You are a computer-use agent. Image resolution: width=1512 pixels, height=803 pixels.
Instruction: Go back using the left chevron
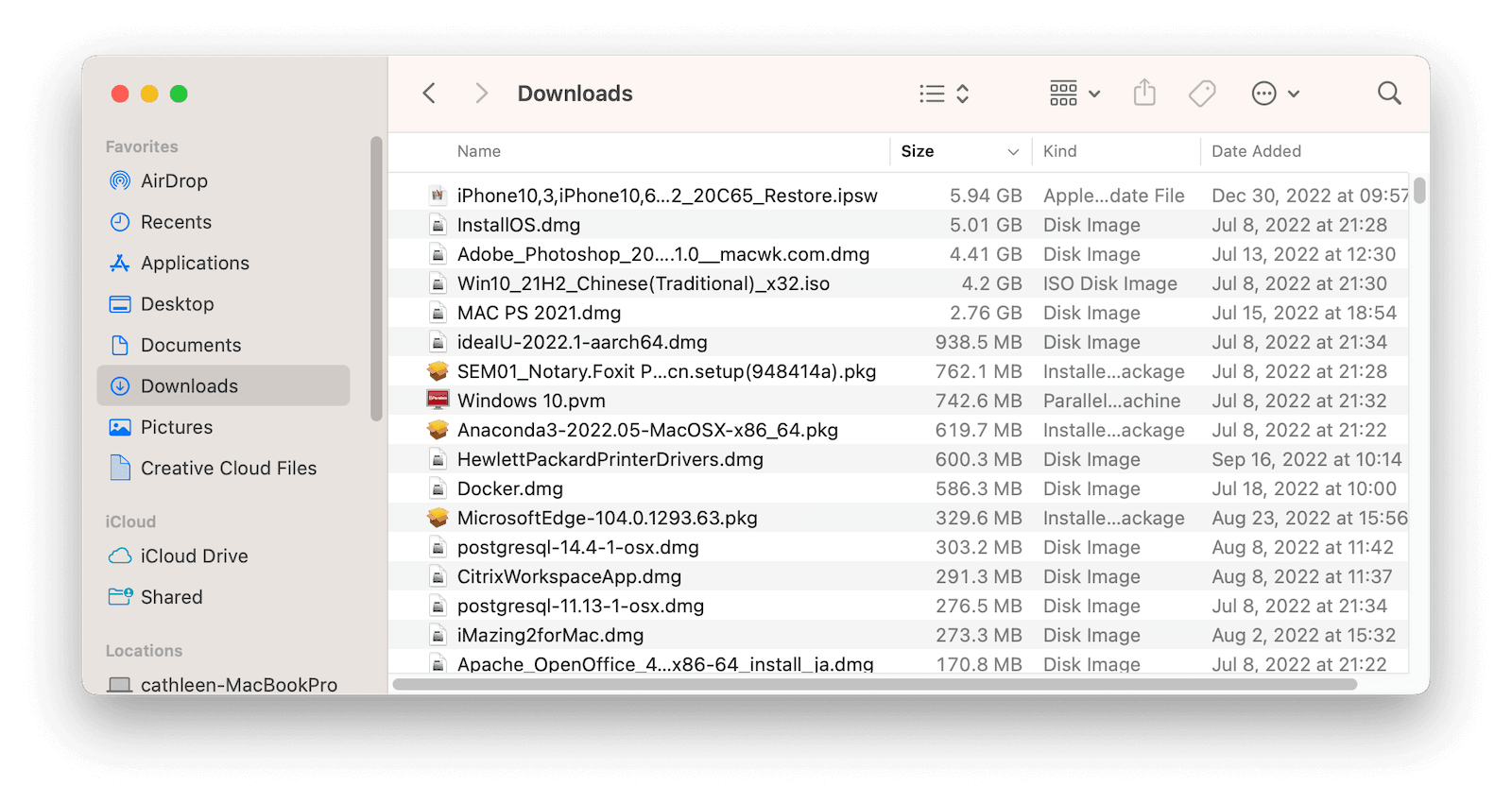point(429,93)
